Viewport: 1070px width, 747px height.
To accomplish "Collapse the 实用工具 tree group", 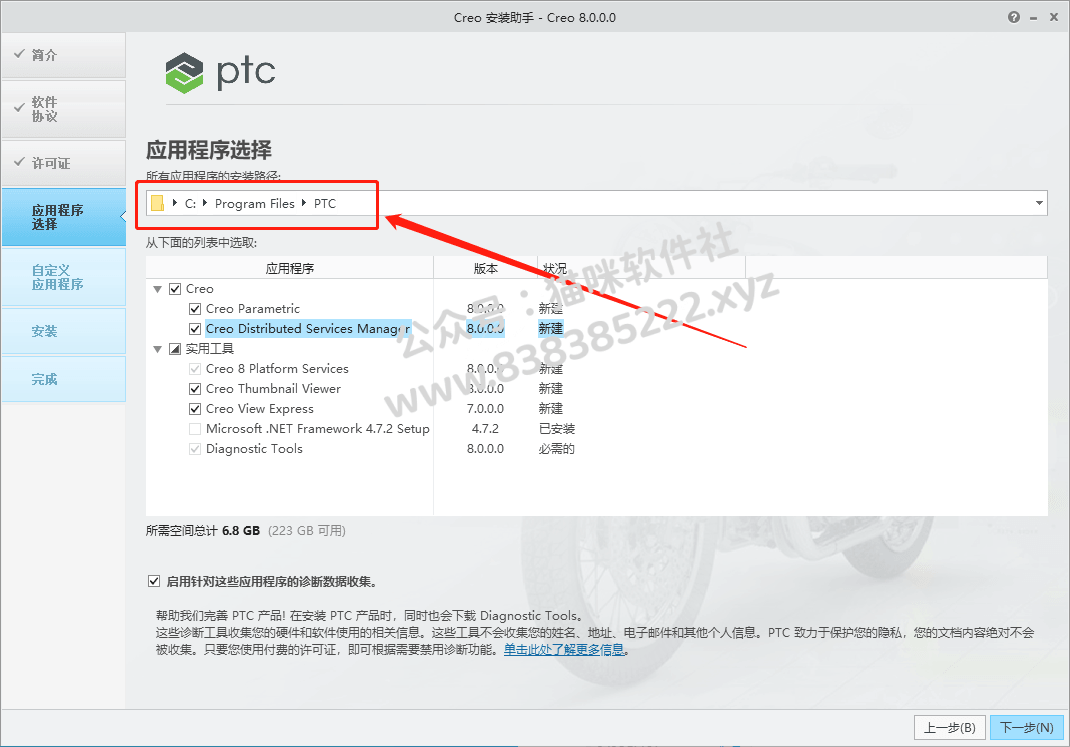I will pyautogui.click(x=158, y=349).
